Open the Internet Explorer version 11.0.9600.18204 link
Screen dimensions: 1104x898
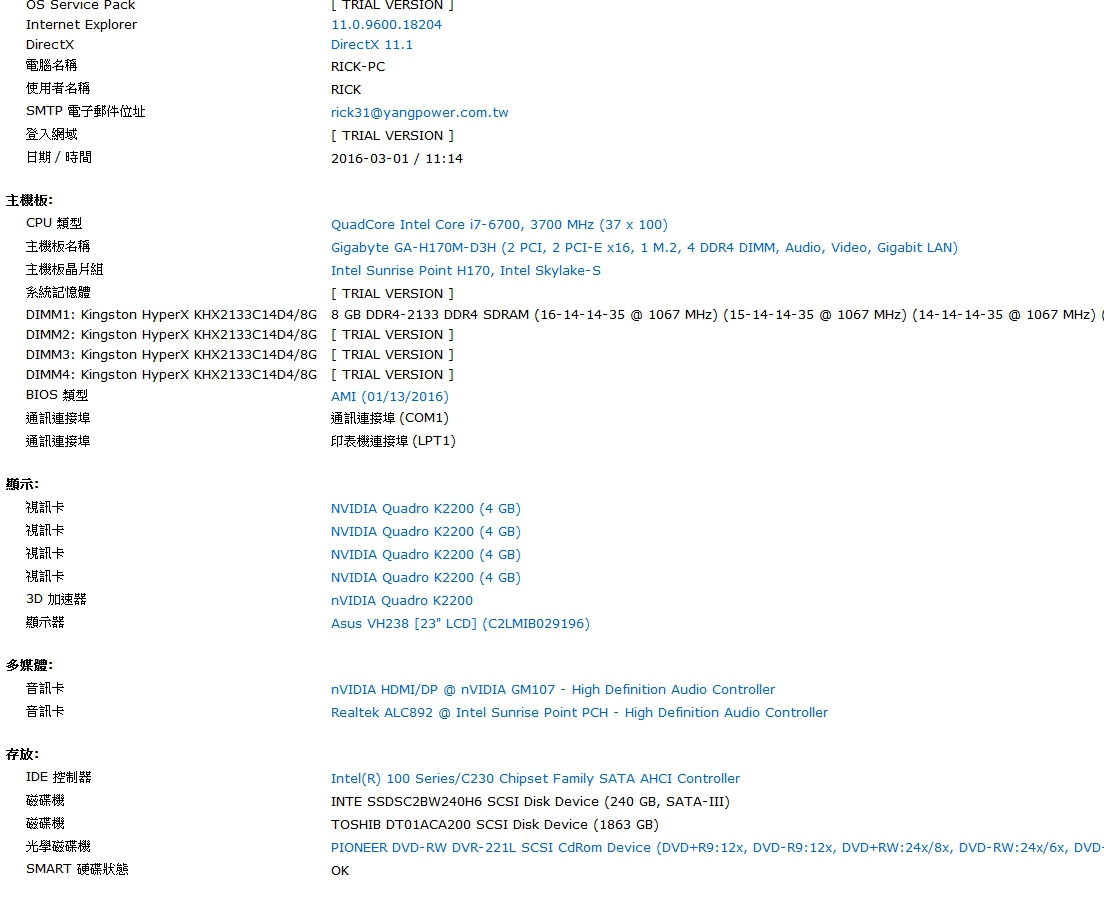coord(387,25)
